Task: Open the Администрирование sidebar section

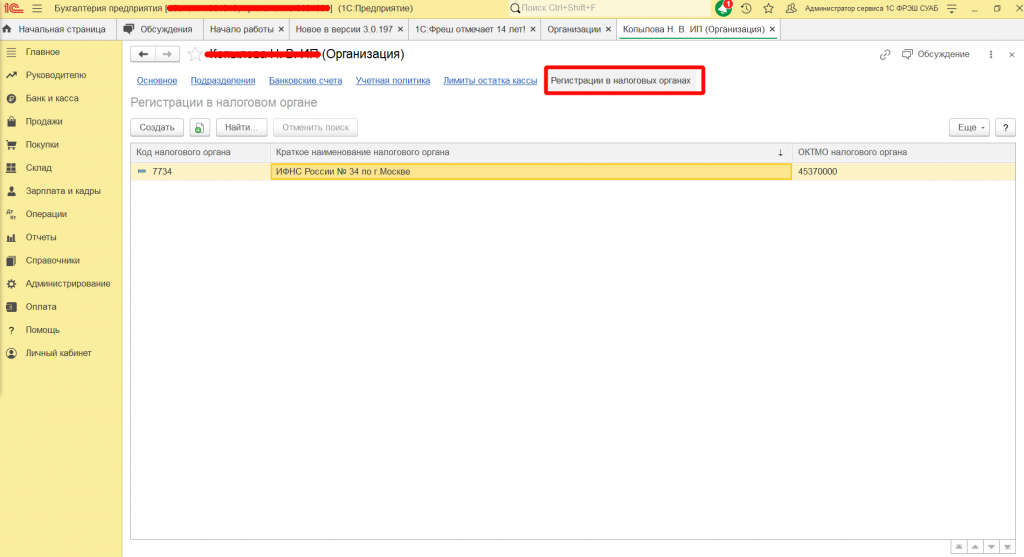Action: coord(68,284)
